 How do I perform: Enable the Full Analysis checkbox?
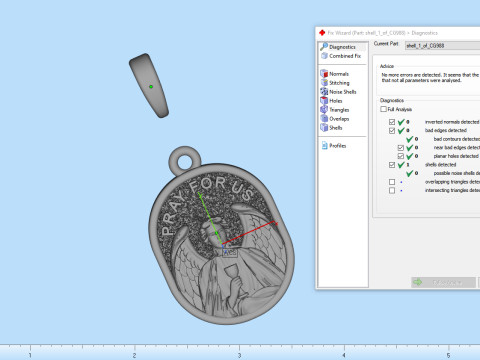(x=383, y=109)
